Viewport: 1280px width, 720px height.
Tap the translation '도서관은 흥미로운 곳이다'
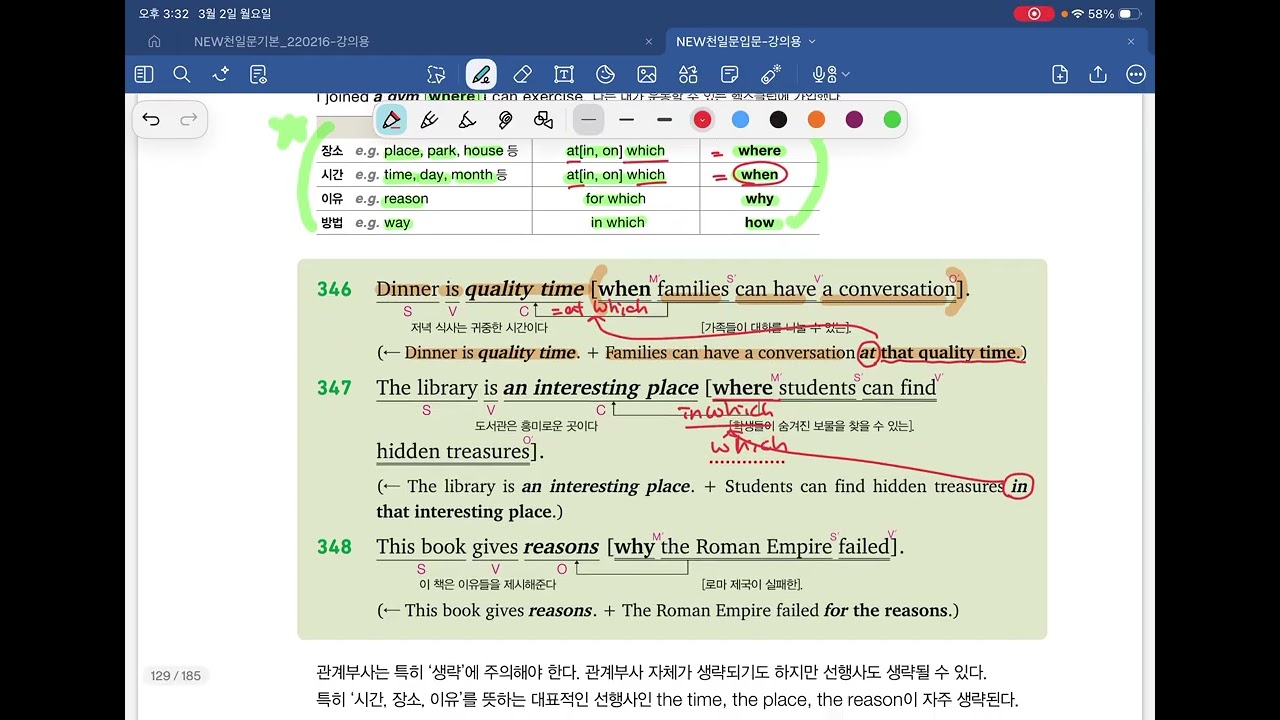[x=536, y=426]
